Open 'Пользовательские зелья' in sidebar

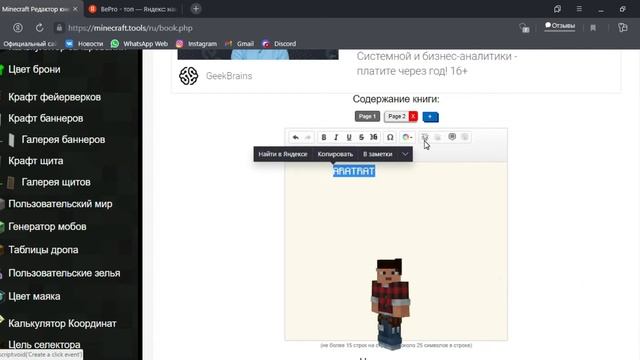click(64, 273)
